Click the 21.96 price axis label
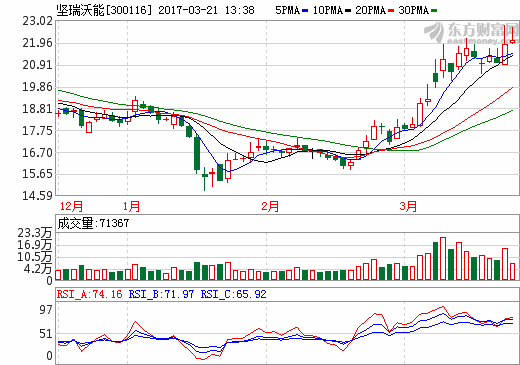The height and width of the screenshot is (365, 520). [37, 43]
